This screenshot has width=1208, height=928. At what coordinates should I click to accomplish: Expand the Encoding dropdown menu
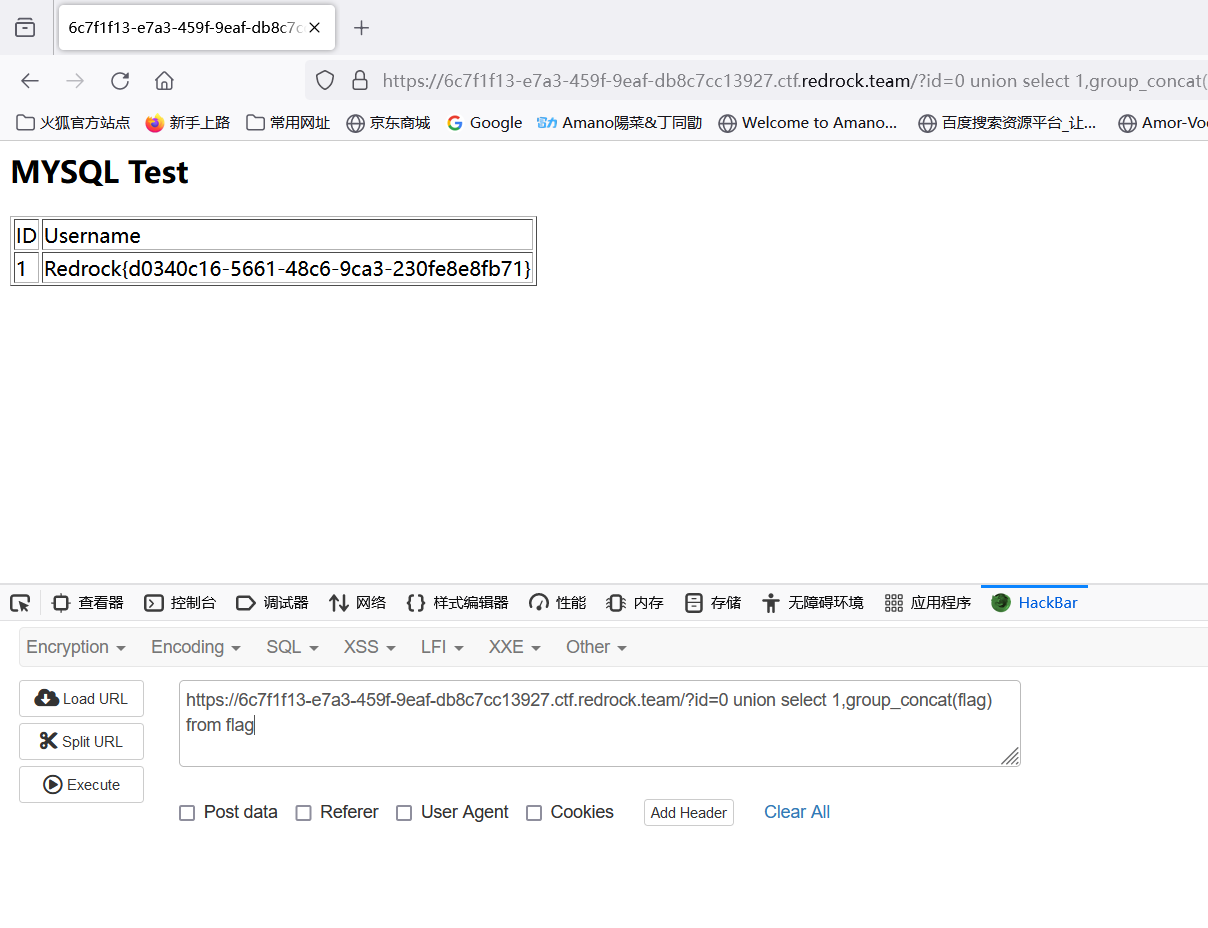tap(196, 647)
